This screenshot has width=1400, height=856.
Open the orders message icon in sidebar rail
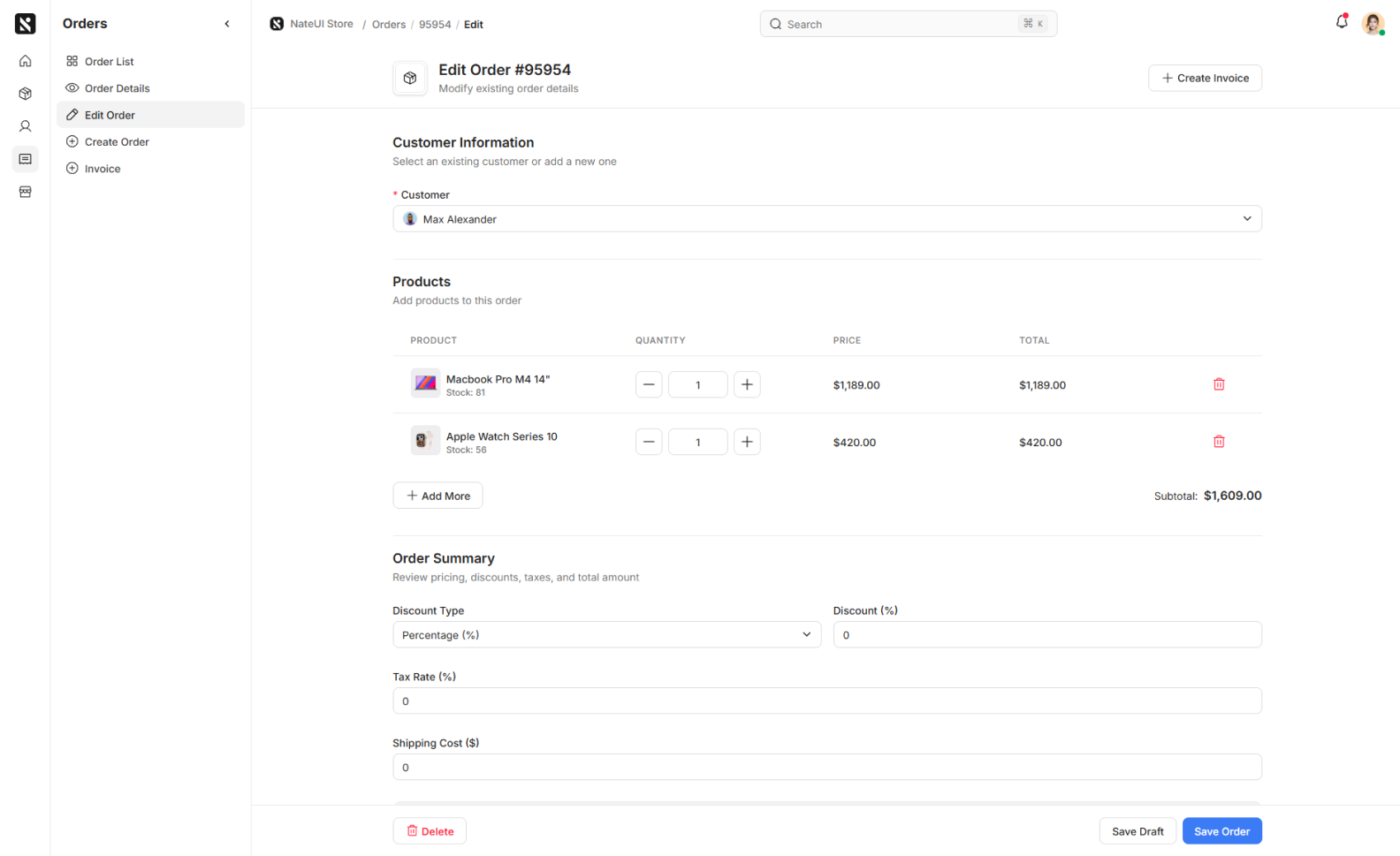(x=25, y=159)
